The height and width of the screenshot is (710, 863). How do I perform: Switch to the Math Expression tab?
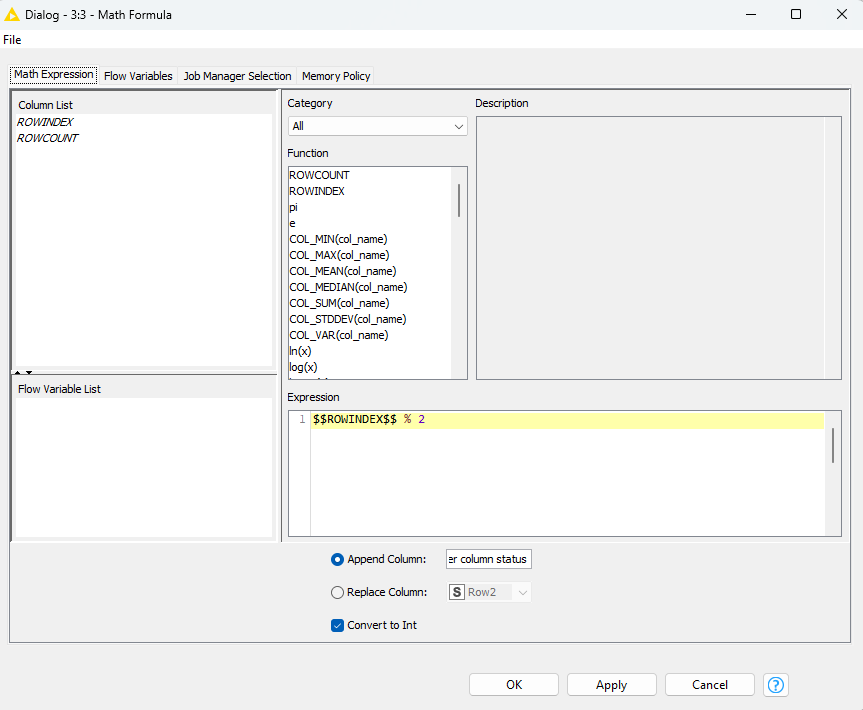click(x=54, y=75)
